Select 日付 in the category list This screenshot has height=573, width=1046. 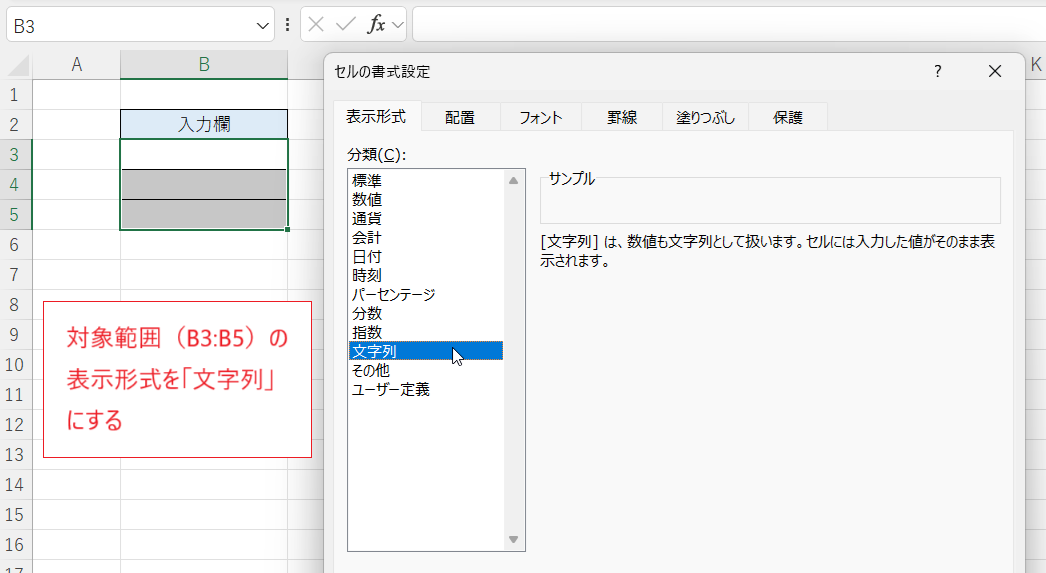pos(426,256)
